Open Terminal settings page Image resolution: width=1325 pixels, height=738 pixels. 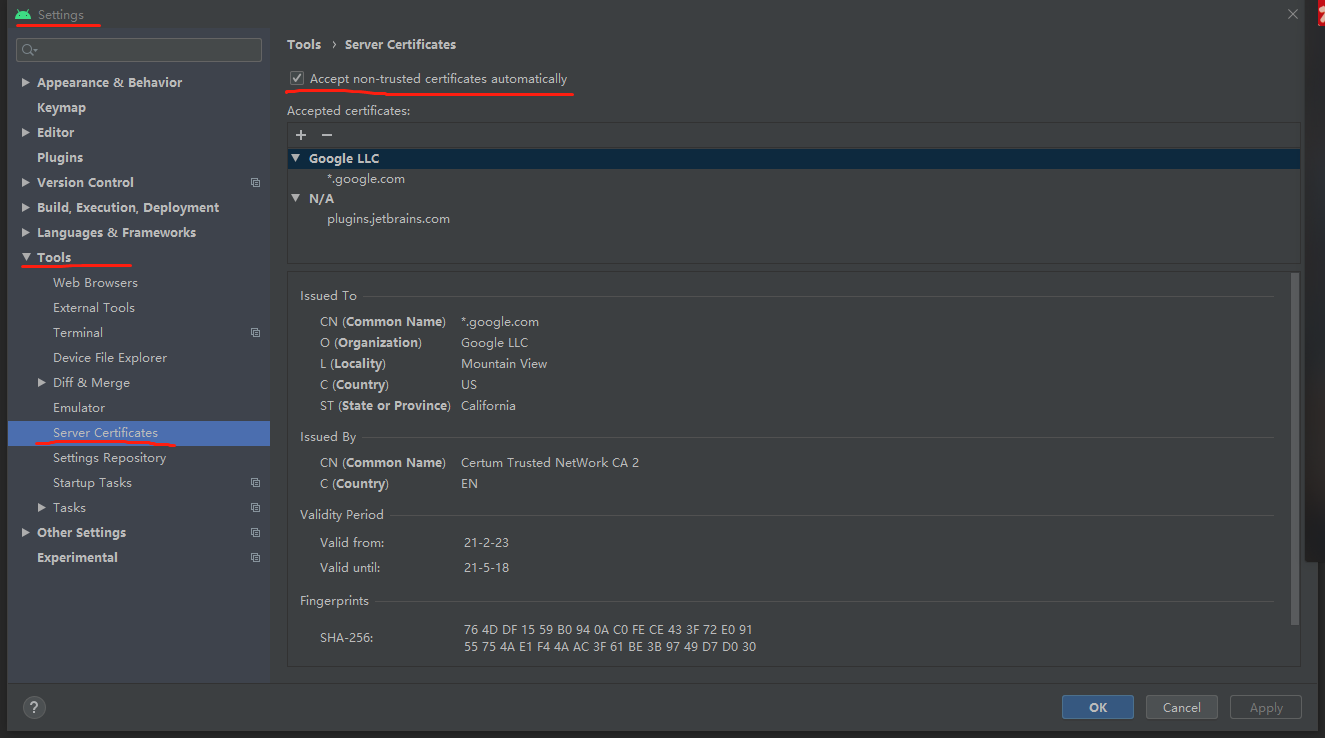tap(78, 333)
